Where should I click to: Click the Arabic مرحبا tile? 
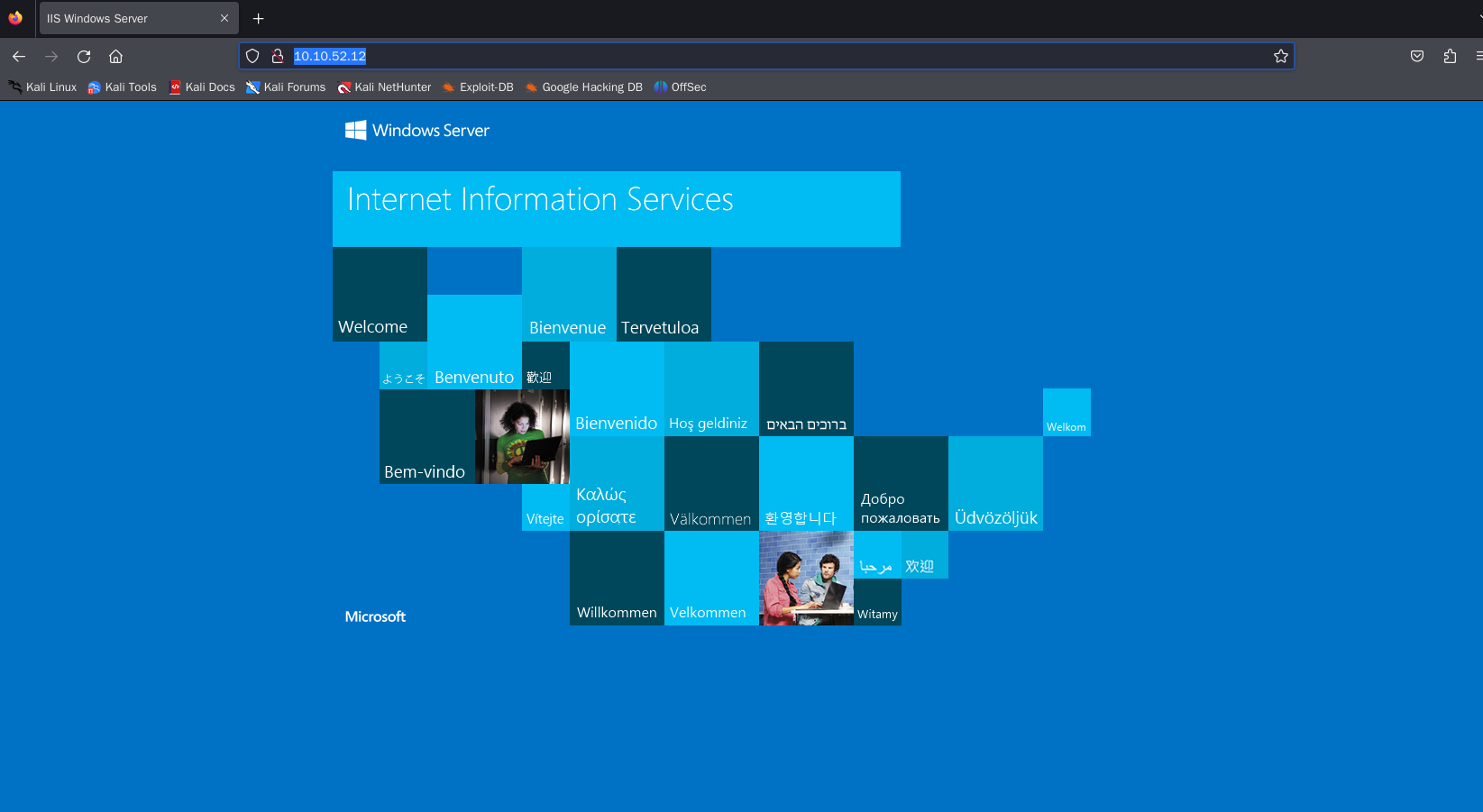pyautogui.click(x=877, y=555)
